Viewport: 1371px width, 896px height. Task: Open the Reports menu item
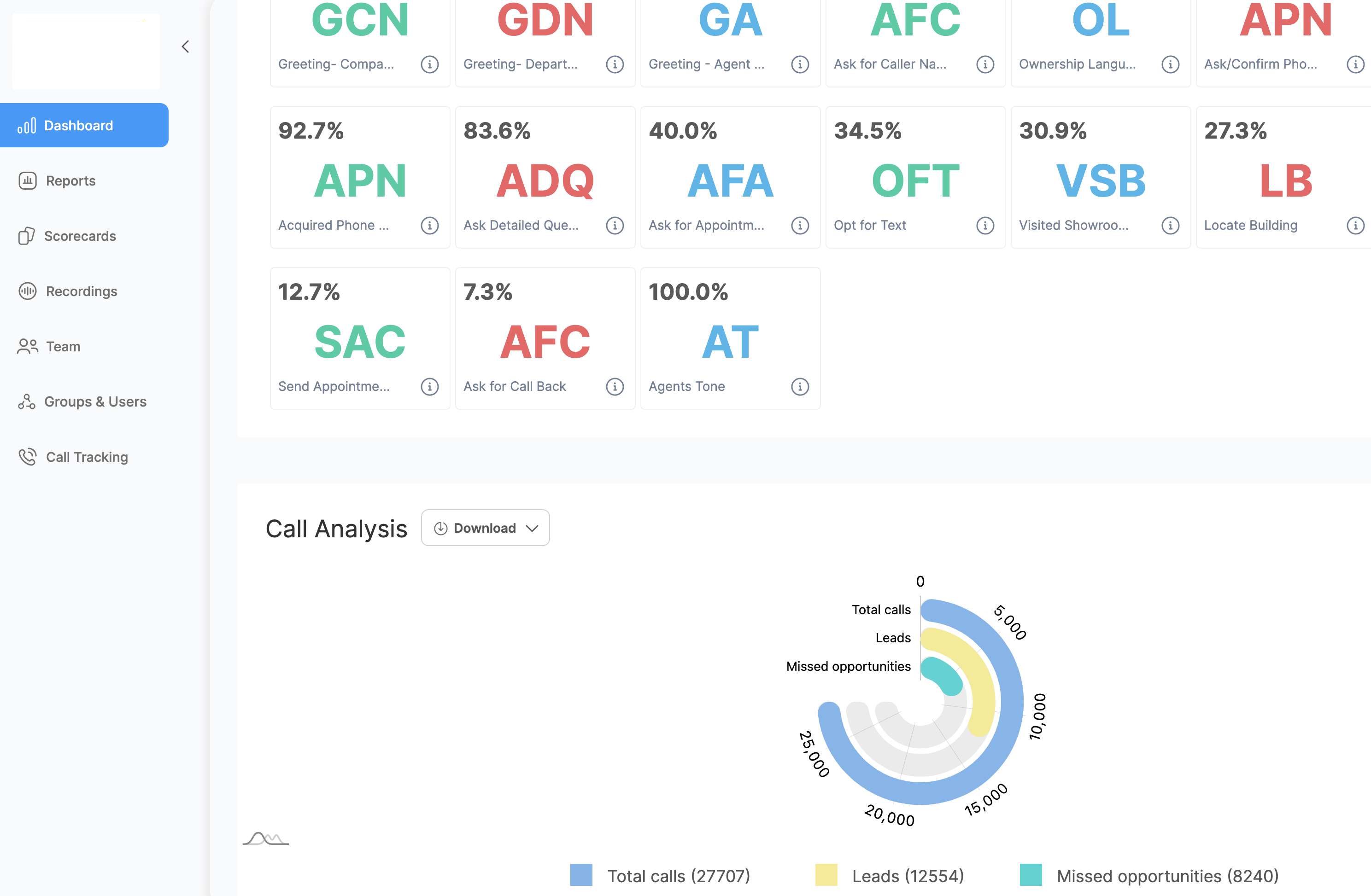pos(70,181)
